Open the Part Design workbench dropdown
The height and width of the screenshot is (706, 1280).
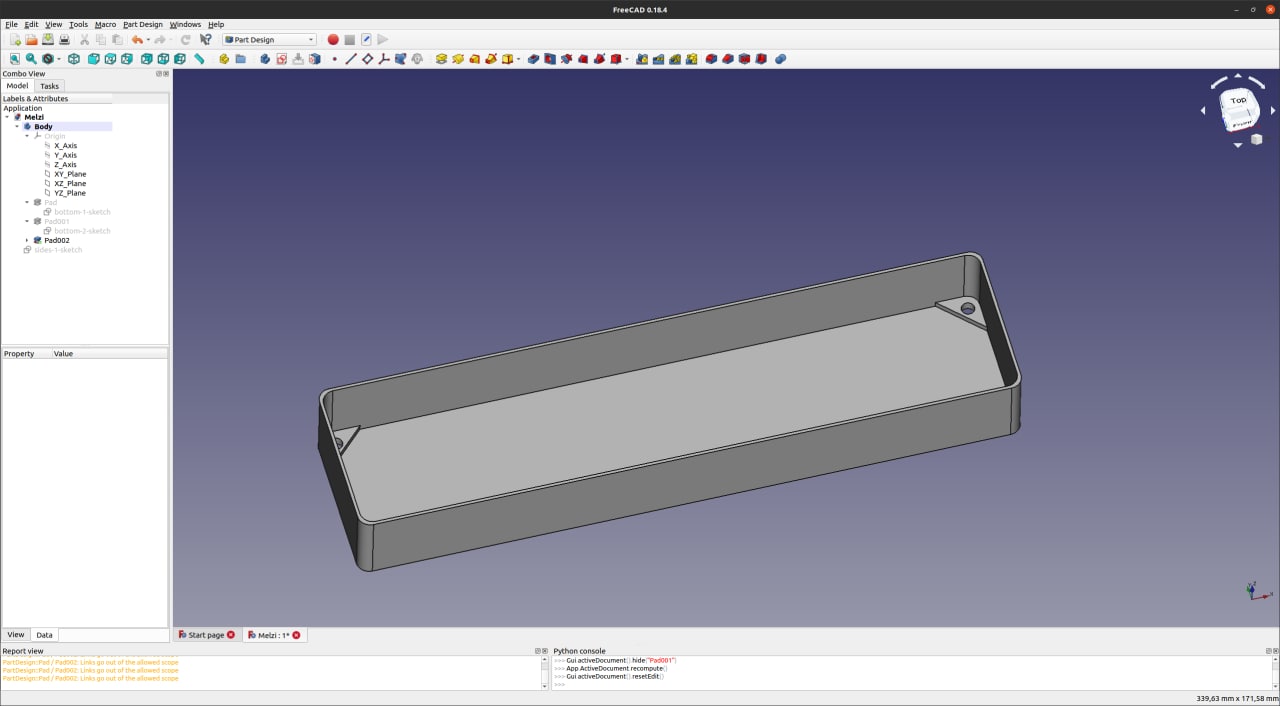269,40
